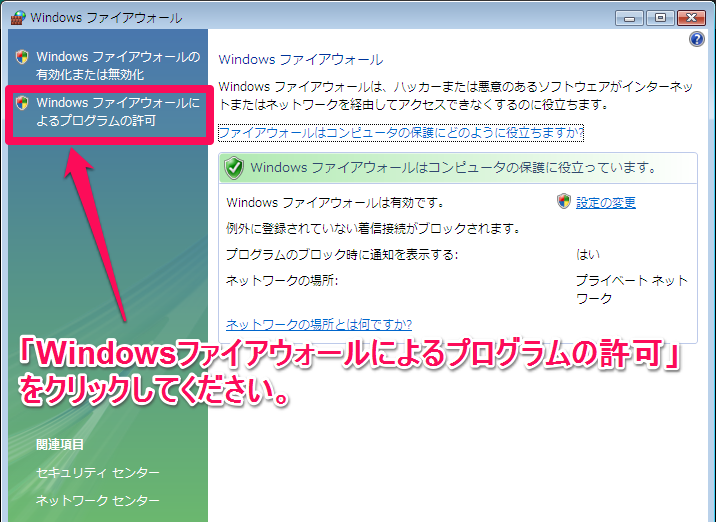Minimize the Windows ファイアウォール window
Screen dimensions: 716x522
[x=629, y=18]
